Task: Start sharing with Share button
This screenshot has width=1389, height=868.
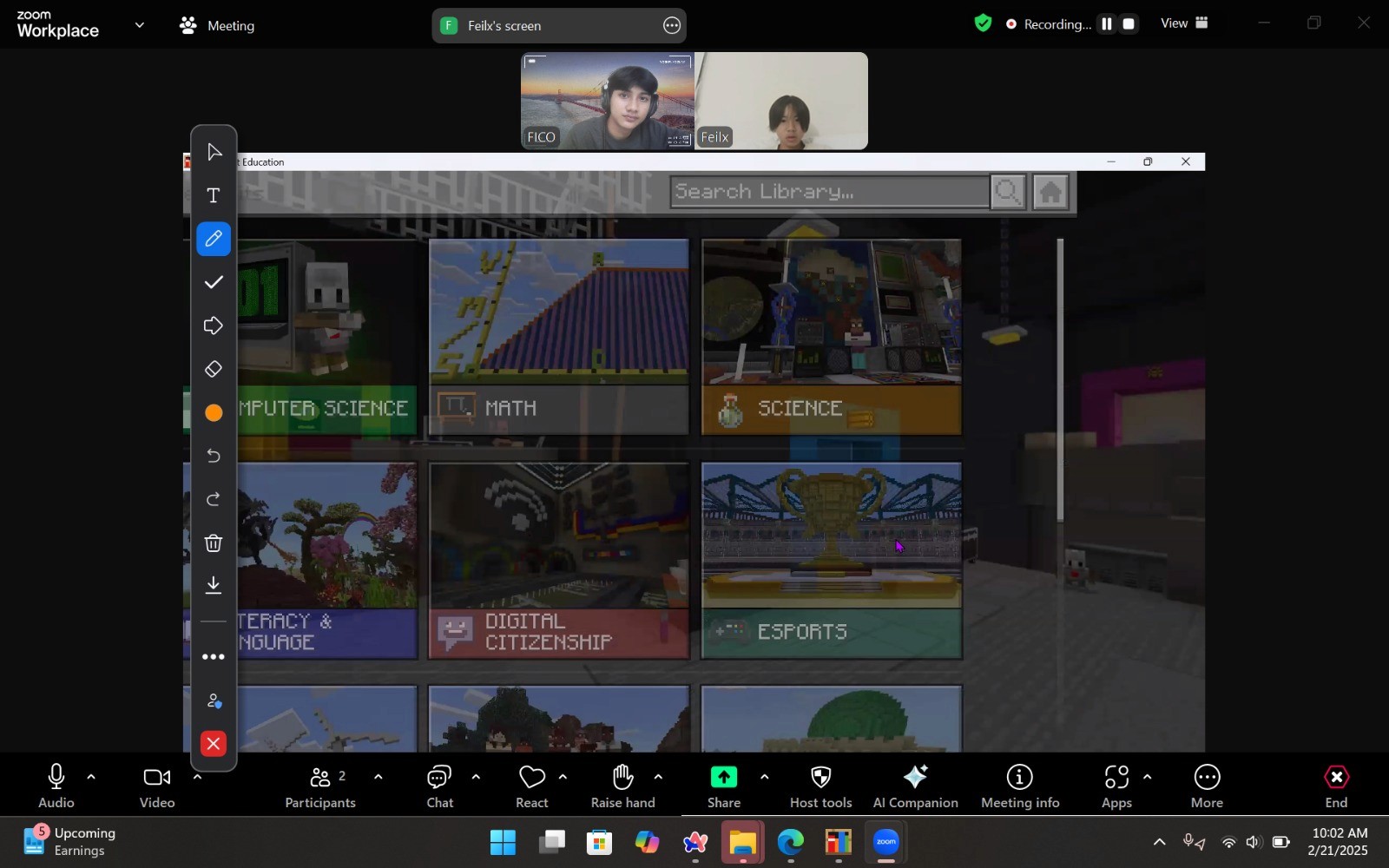Action: (x=724, y=786)
